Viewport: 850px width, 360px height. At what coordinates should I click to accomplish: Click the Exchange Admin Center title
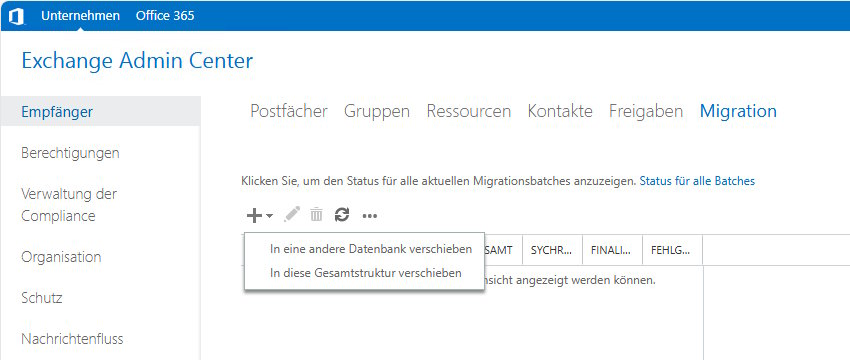(137, 61)
